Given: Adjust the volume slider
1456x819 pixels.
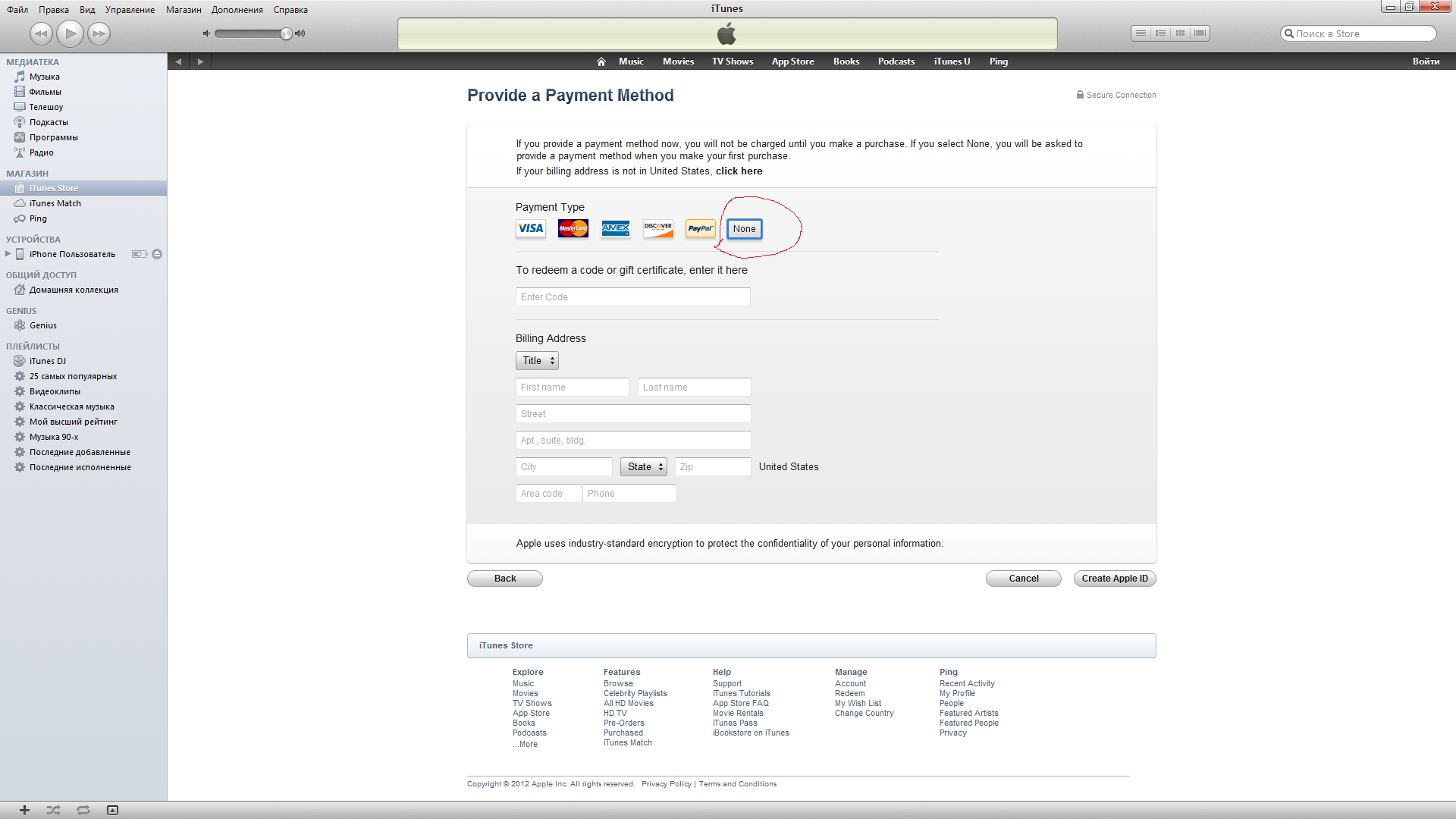Looking at the screenshot, I should click(x=286, y=33).
